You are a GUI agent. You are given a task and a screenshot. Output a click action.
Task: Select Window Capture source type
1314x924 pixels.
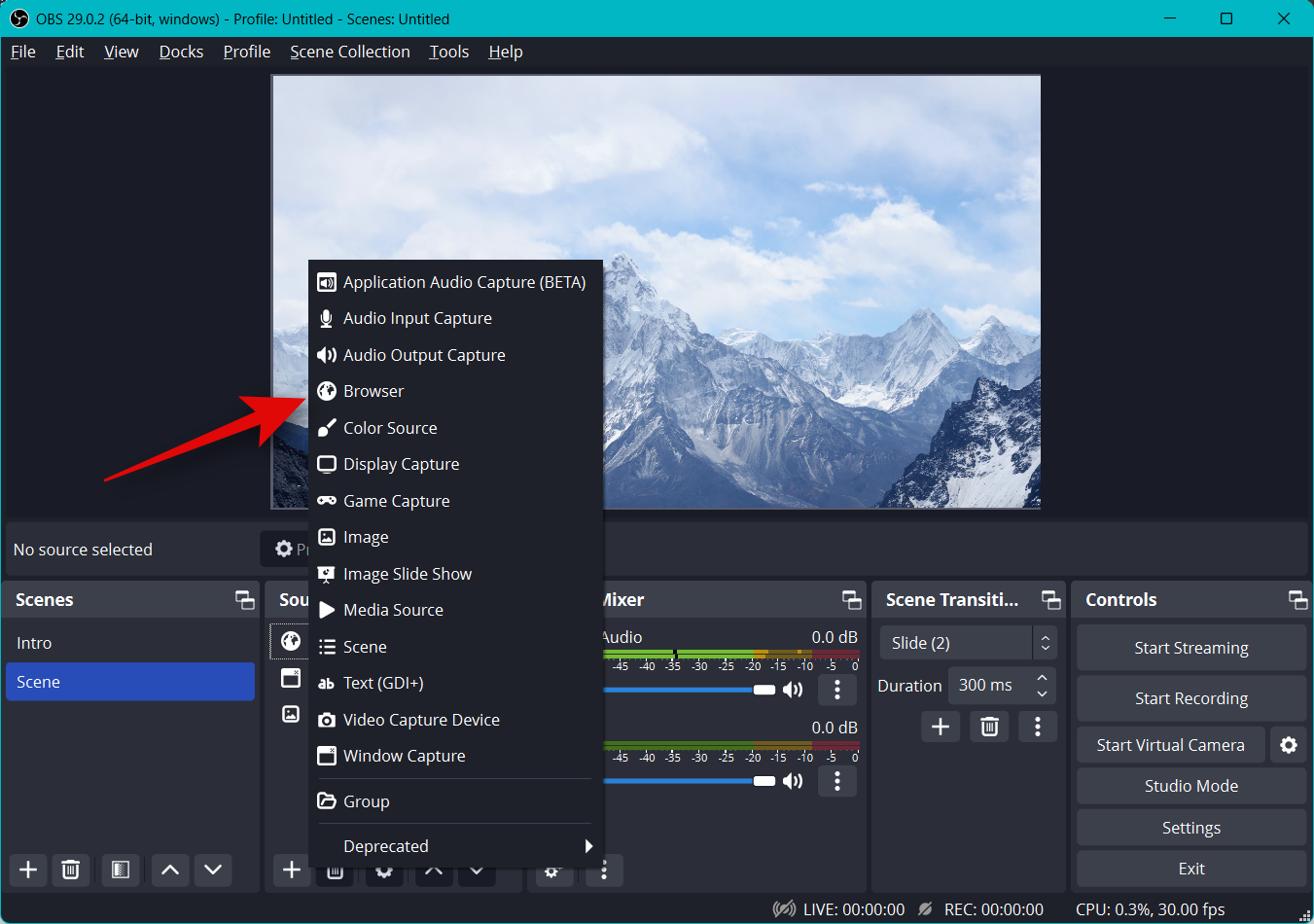tap(404, 756)
